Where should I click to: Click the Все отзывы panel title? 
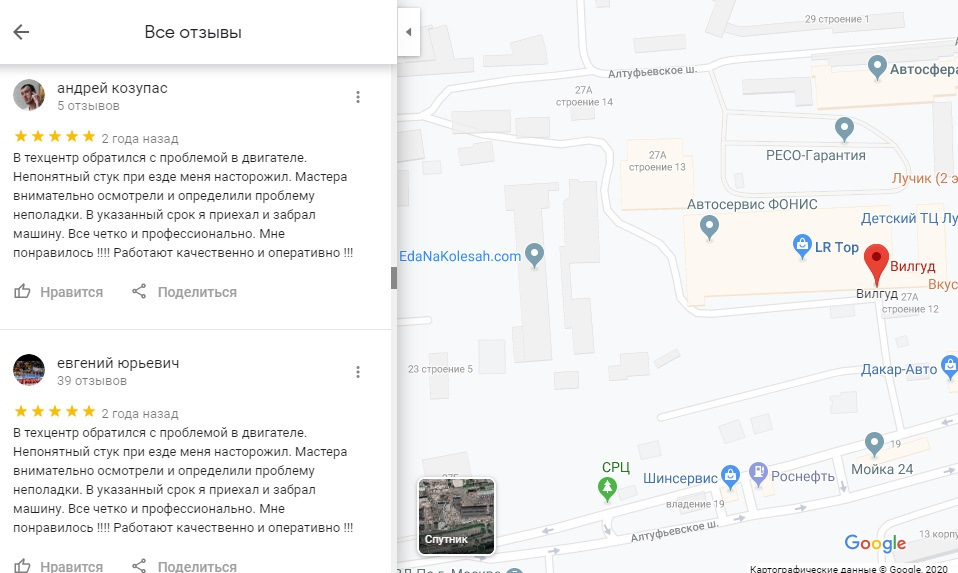(x=193, y=32)
